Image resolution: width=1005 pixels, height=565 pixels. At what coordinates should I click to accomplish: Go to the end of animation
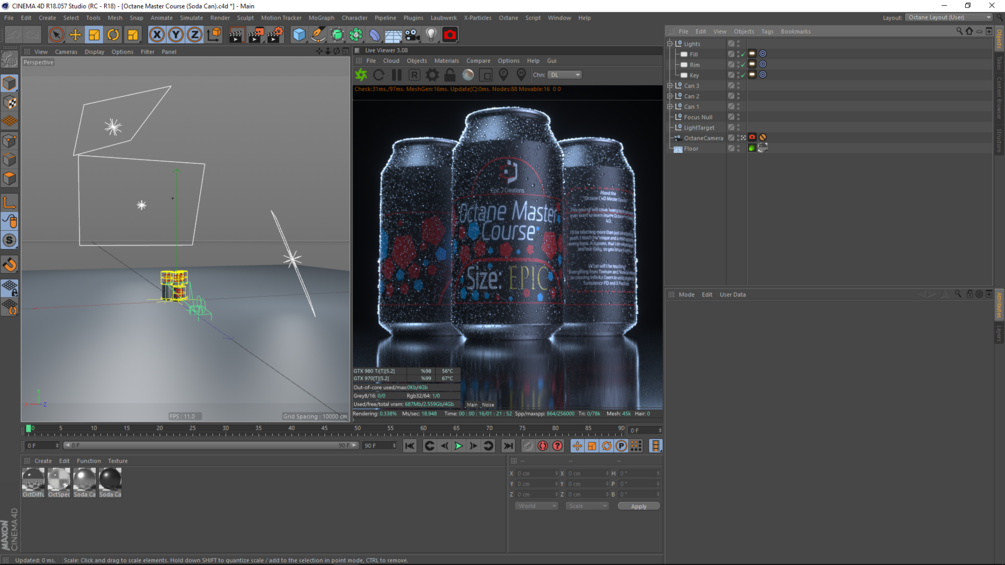click(x=508, y=446)
